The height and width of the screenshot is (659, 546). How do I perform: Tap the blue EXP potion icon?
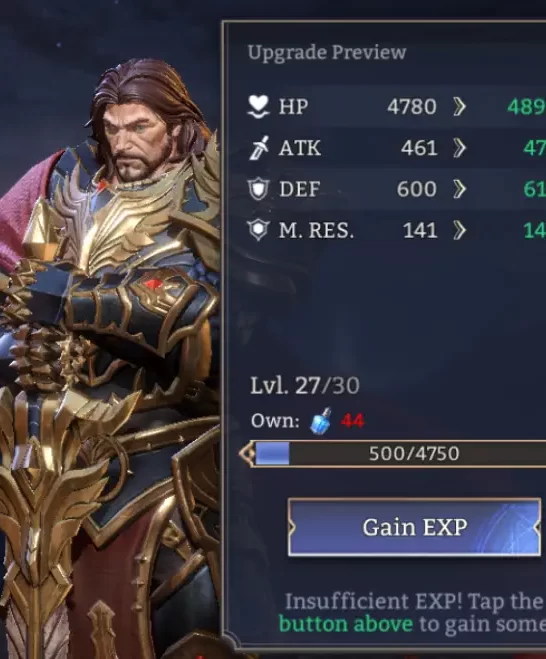point(321,420)
